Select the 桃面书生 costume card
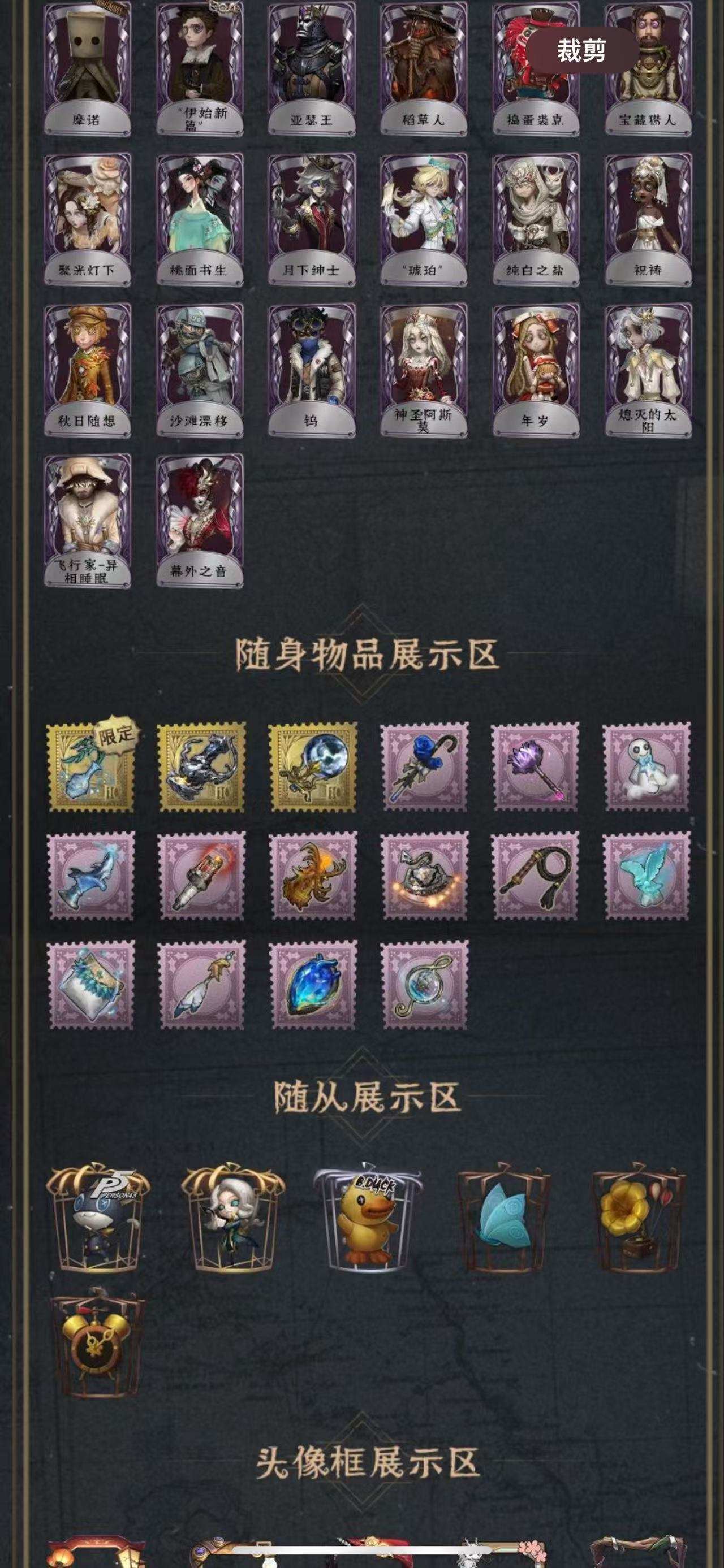The width and height of the screenshot is (724, 1568). coord(199,219)
